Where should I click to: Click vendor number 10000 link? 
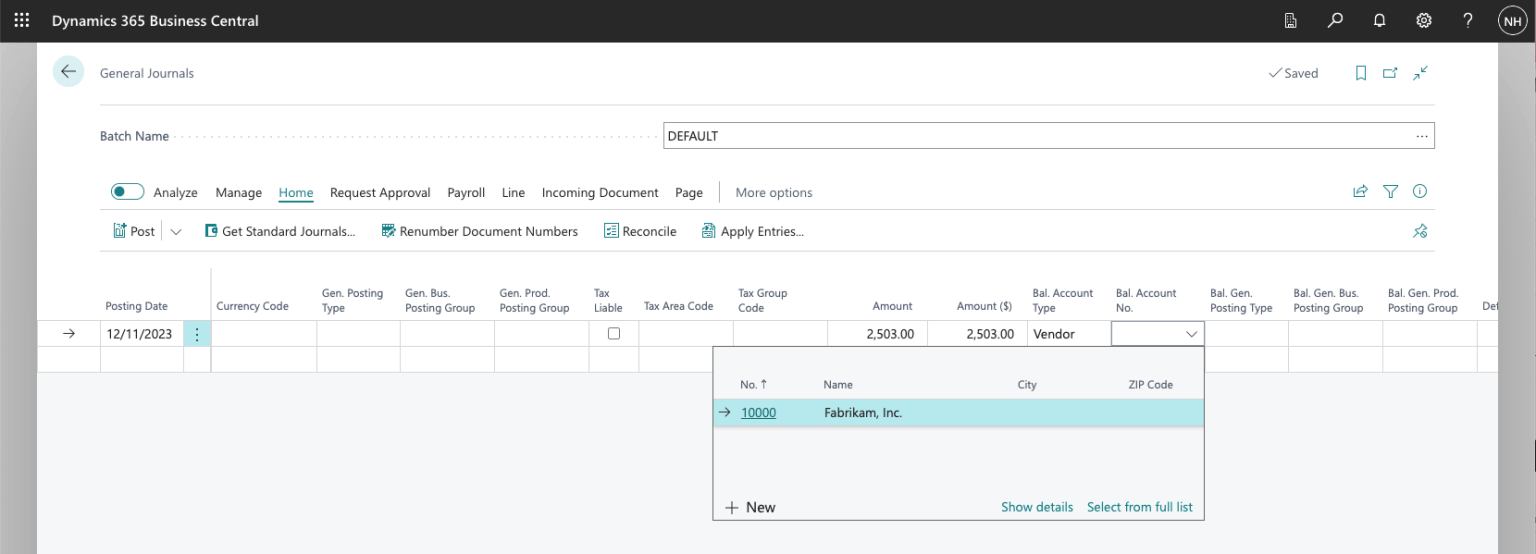(x=758, y=412)
